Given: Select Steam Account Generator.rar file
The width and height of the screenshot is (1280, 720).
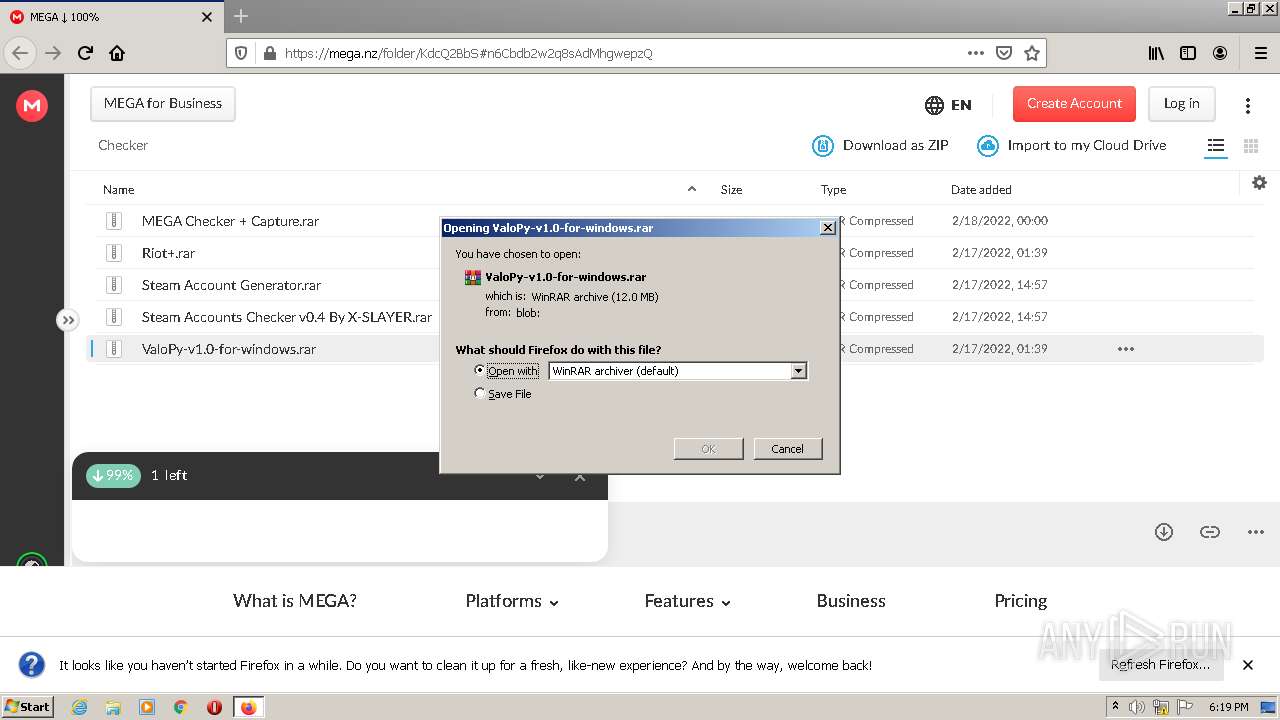Looking at the screenshot, I should (x=231, y=285).
